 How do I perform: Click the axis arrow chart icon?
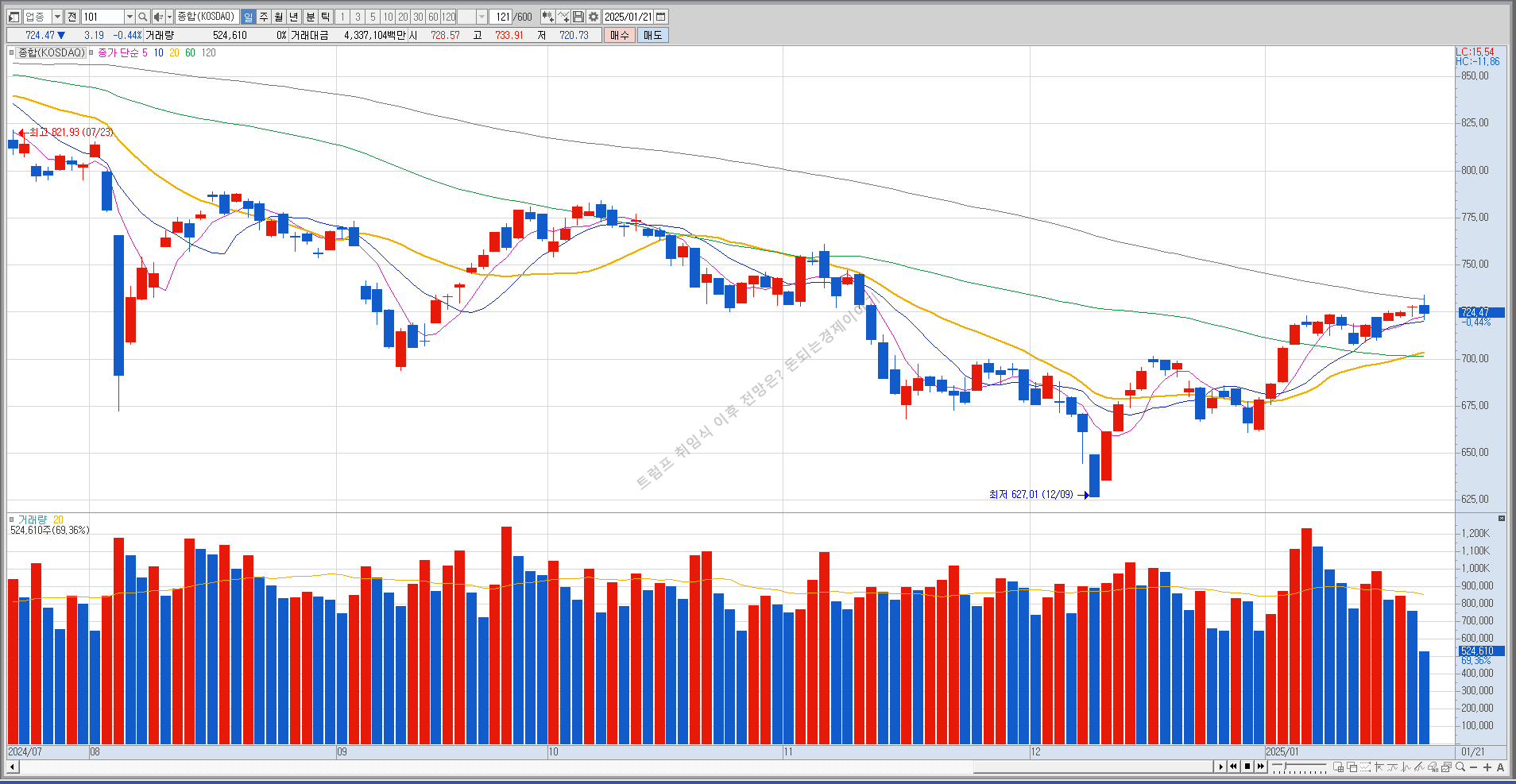pos(1379,767)
